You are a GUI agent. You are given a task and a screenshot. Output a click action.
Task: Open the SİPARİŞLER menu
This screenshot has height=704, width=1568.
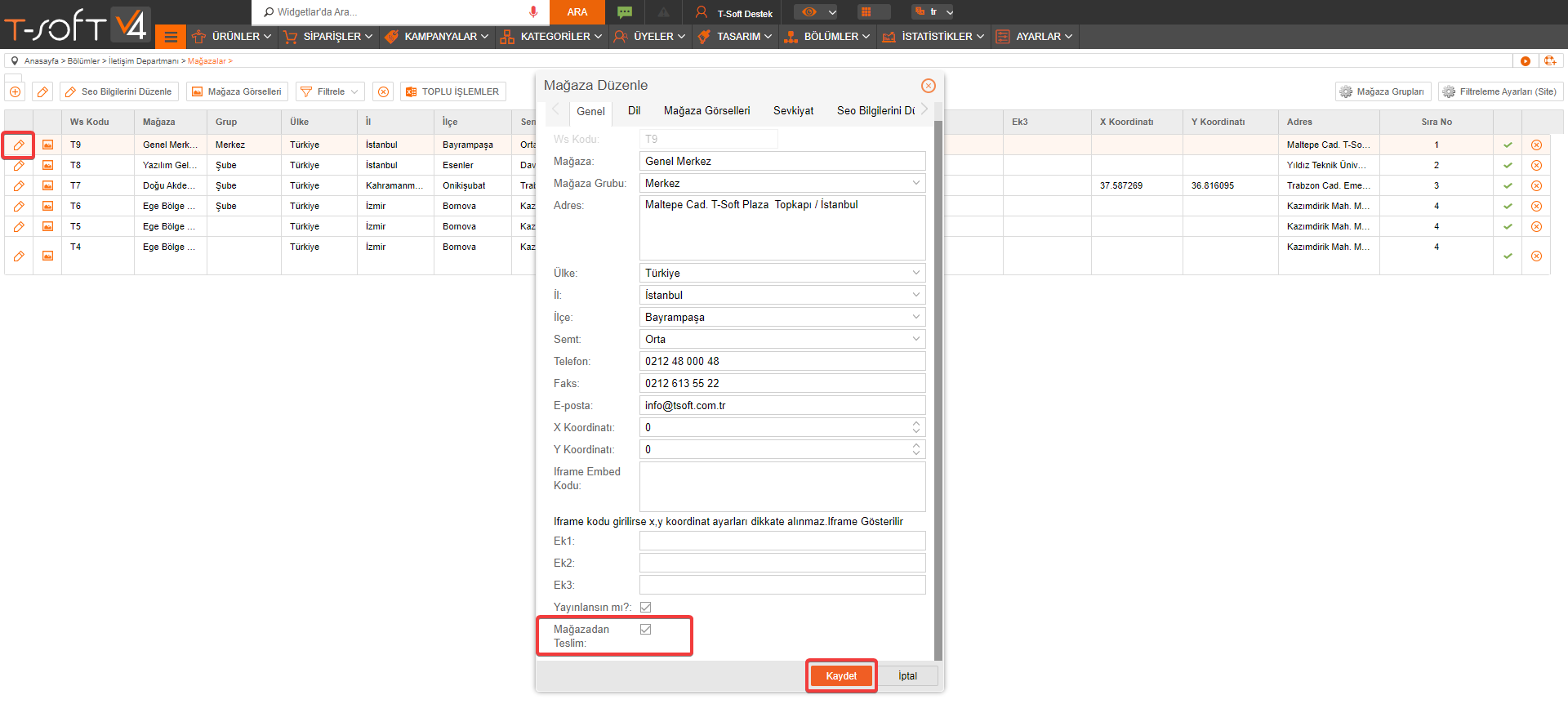tap(327, 37)
